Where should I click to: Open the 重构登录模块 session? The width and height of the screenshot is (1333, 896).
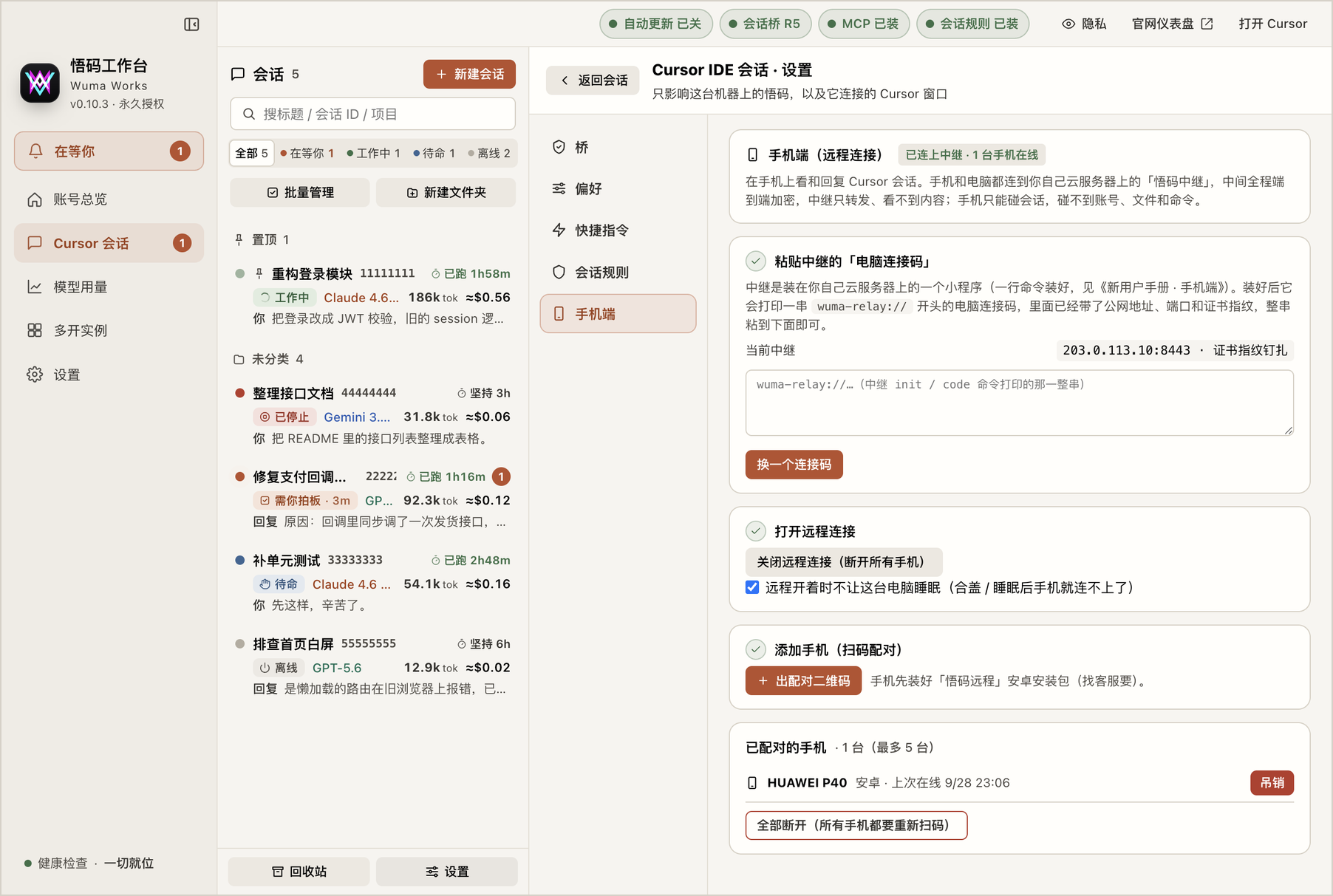(x=372, y=296)
